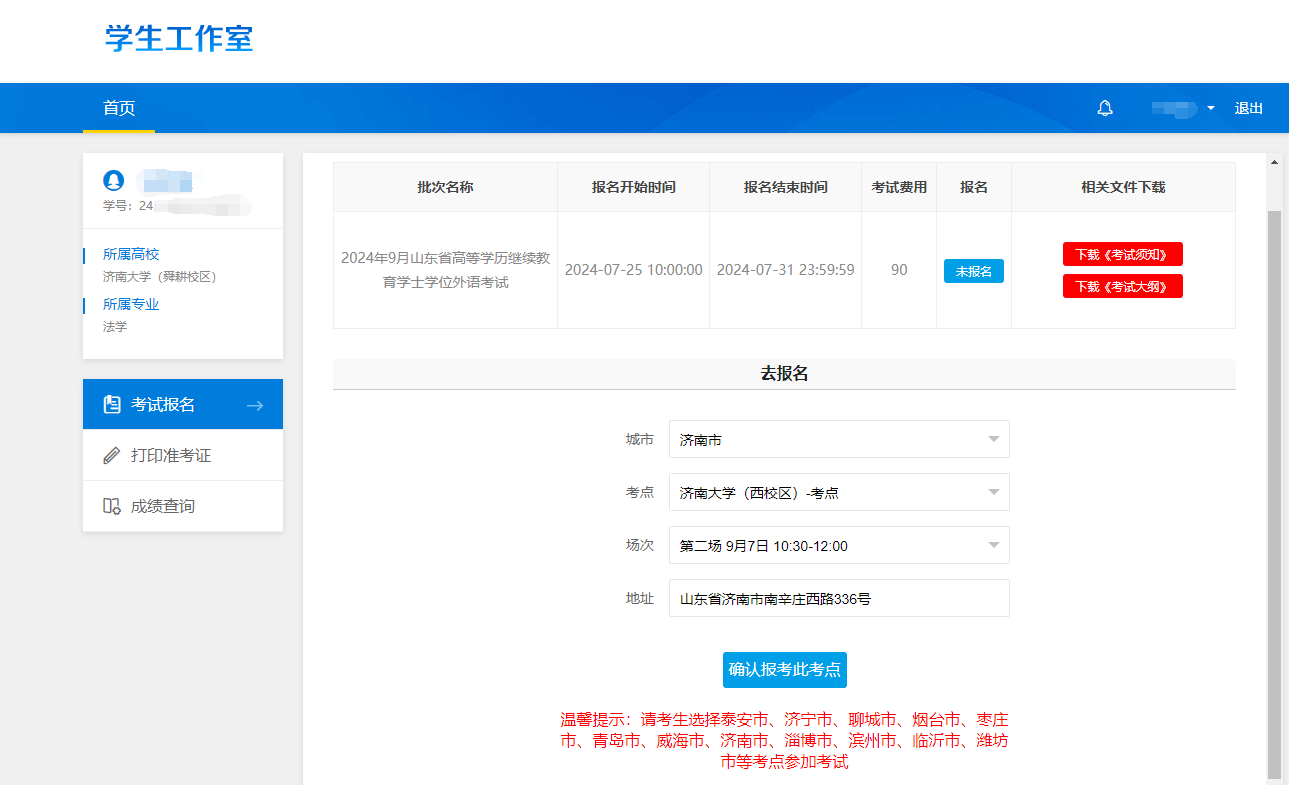Screen dimensions: 1289x785
Task: Download the 考试大纲 document
Action: pos(1122,286)
